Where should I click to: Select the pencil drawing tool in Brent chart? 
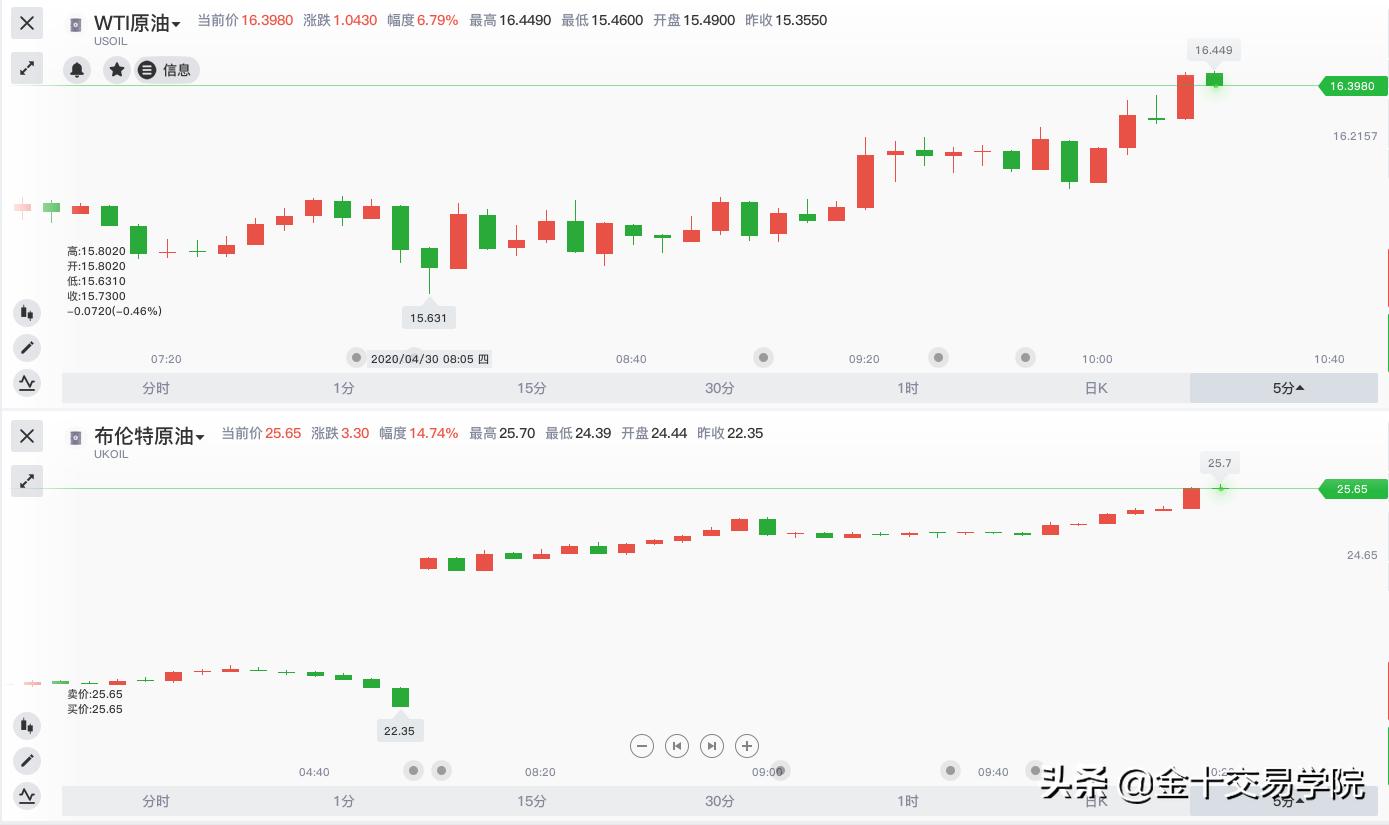click(27, 761)
